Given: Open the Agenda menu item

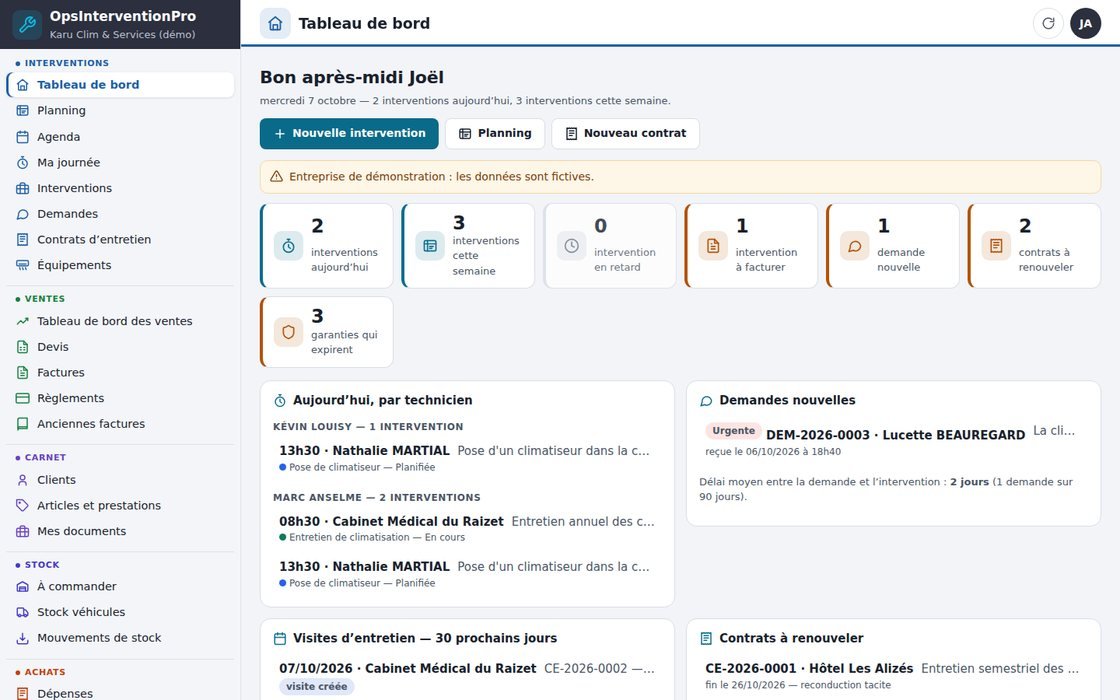Looking at the screenshot, I should (x=121, y=136).
